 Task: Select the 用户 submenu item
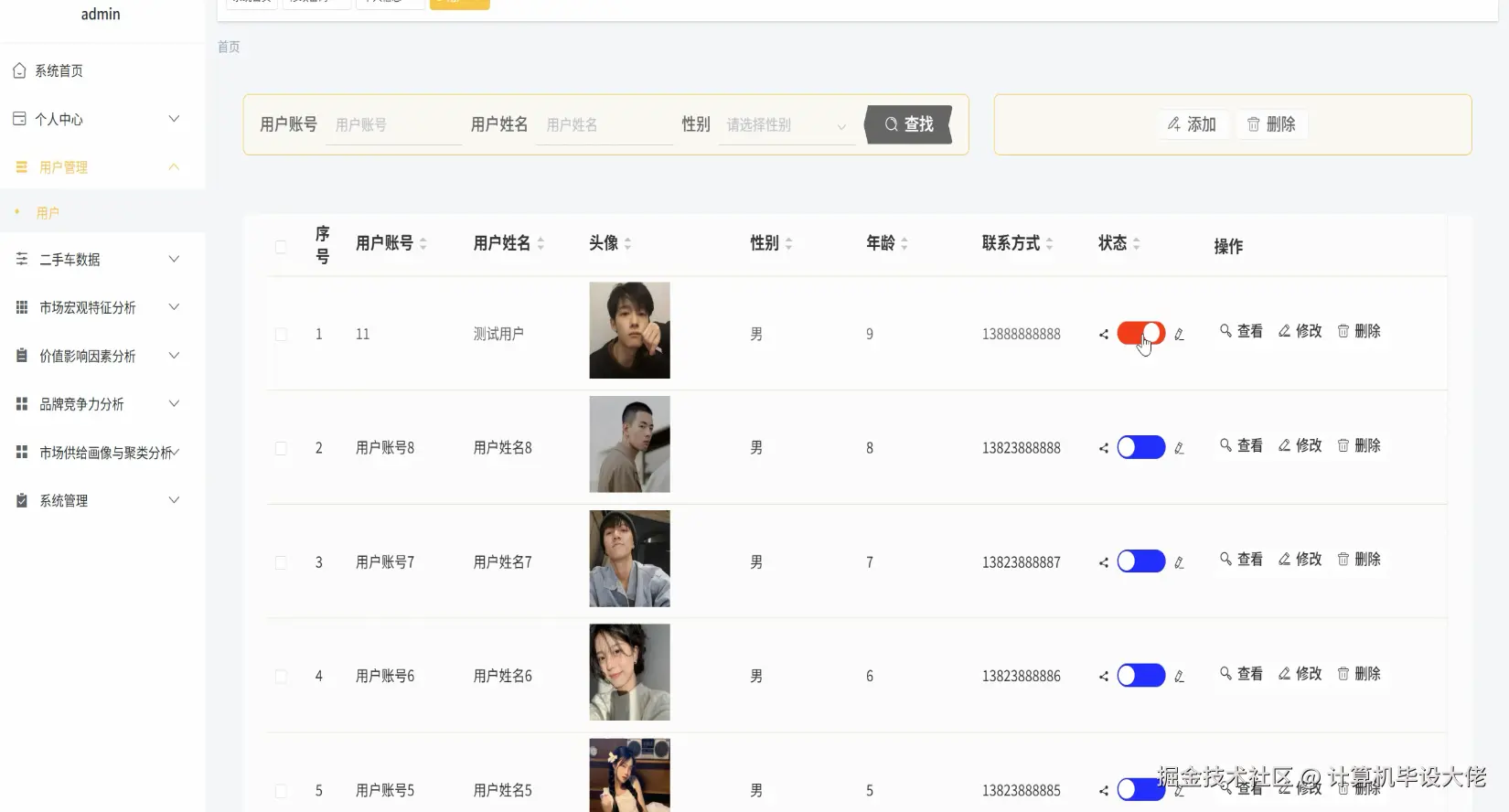click(x=48, y=213)
